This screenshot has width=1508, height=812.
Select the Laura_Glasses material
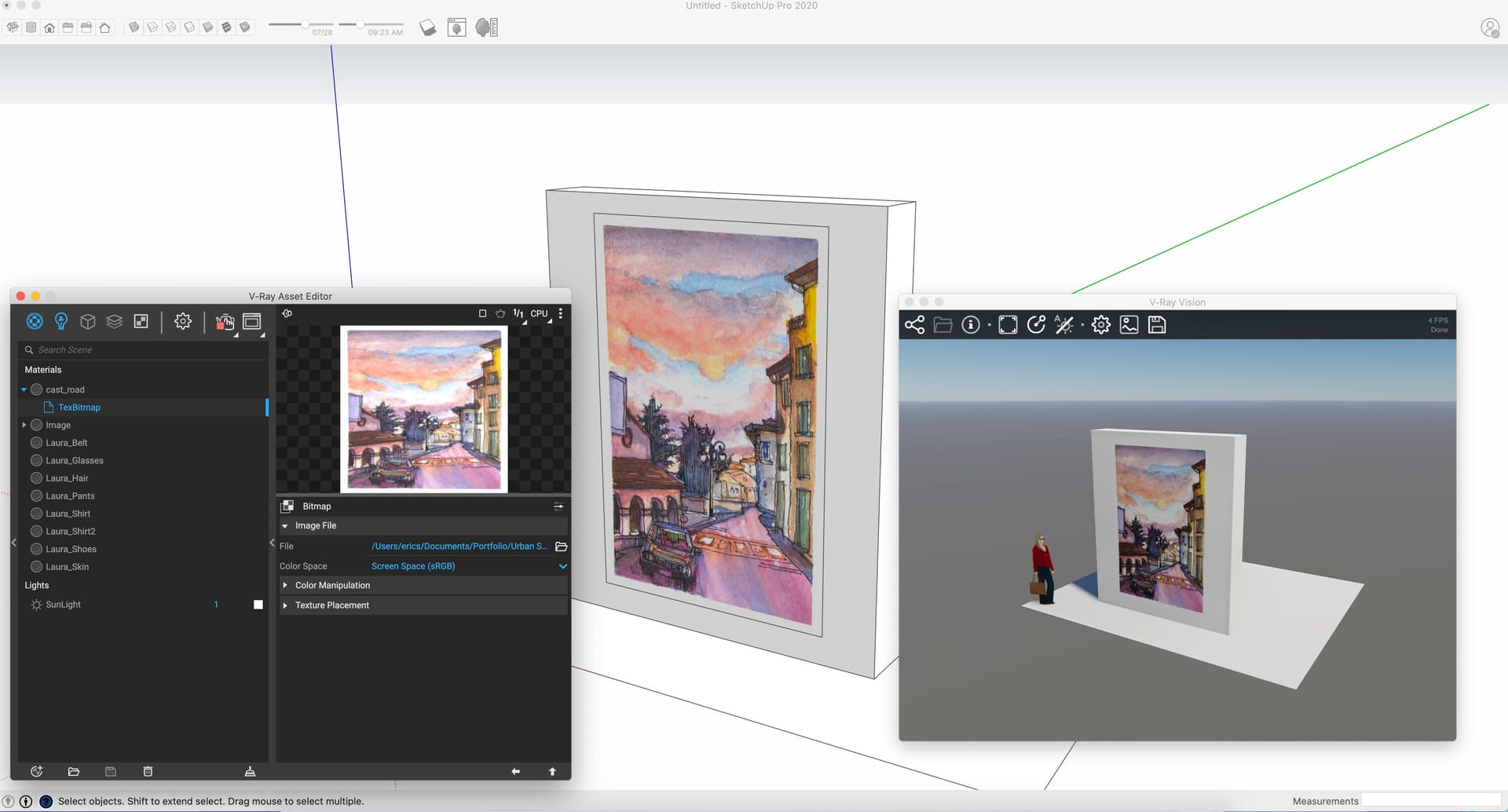pyautogui.click(x=75, y=461)
